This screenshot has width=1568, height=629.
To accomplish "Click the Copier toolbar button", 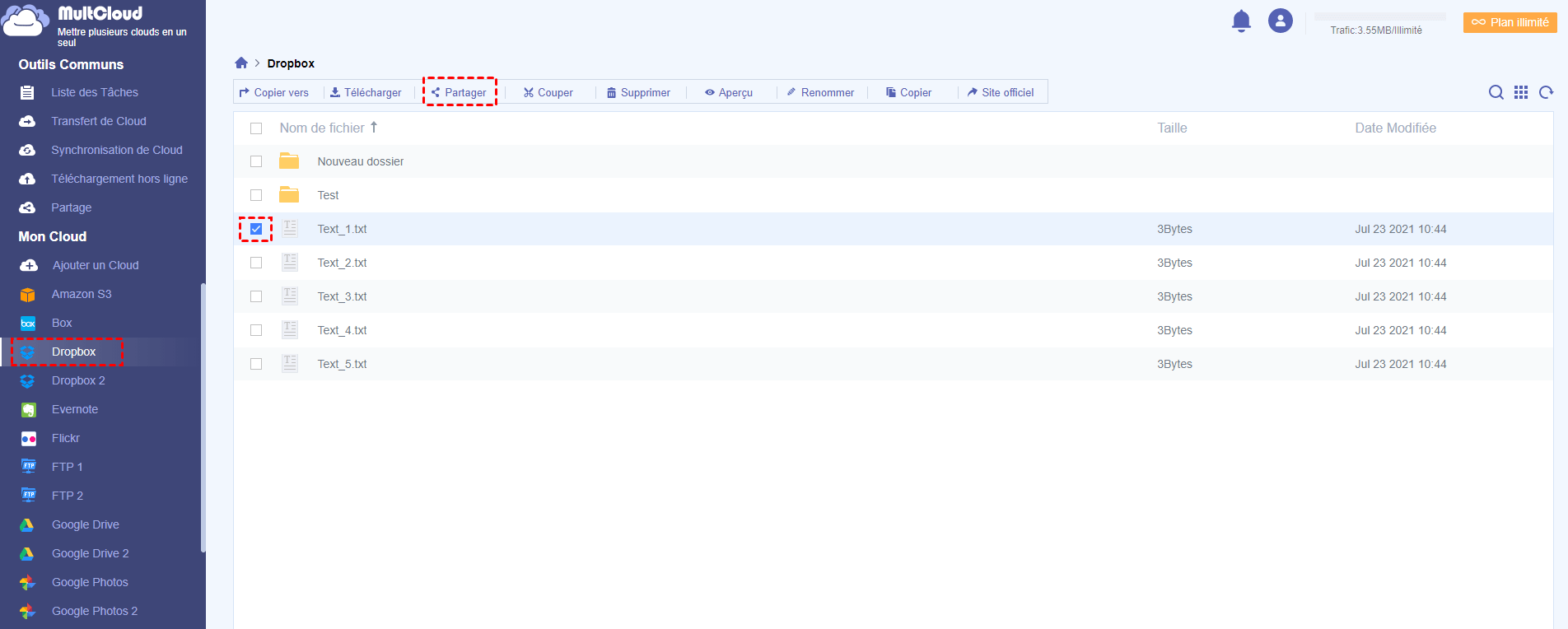I will (x=909, y=92).
